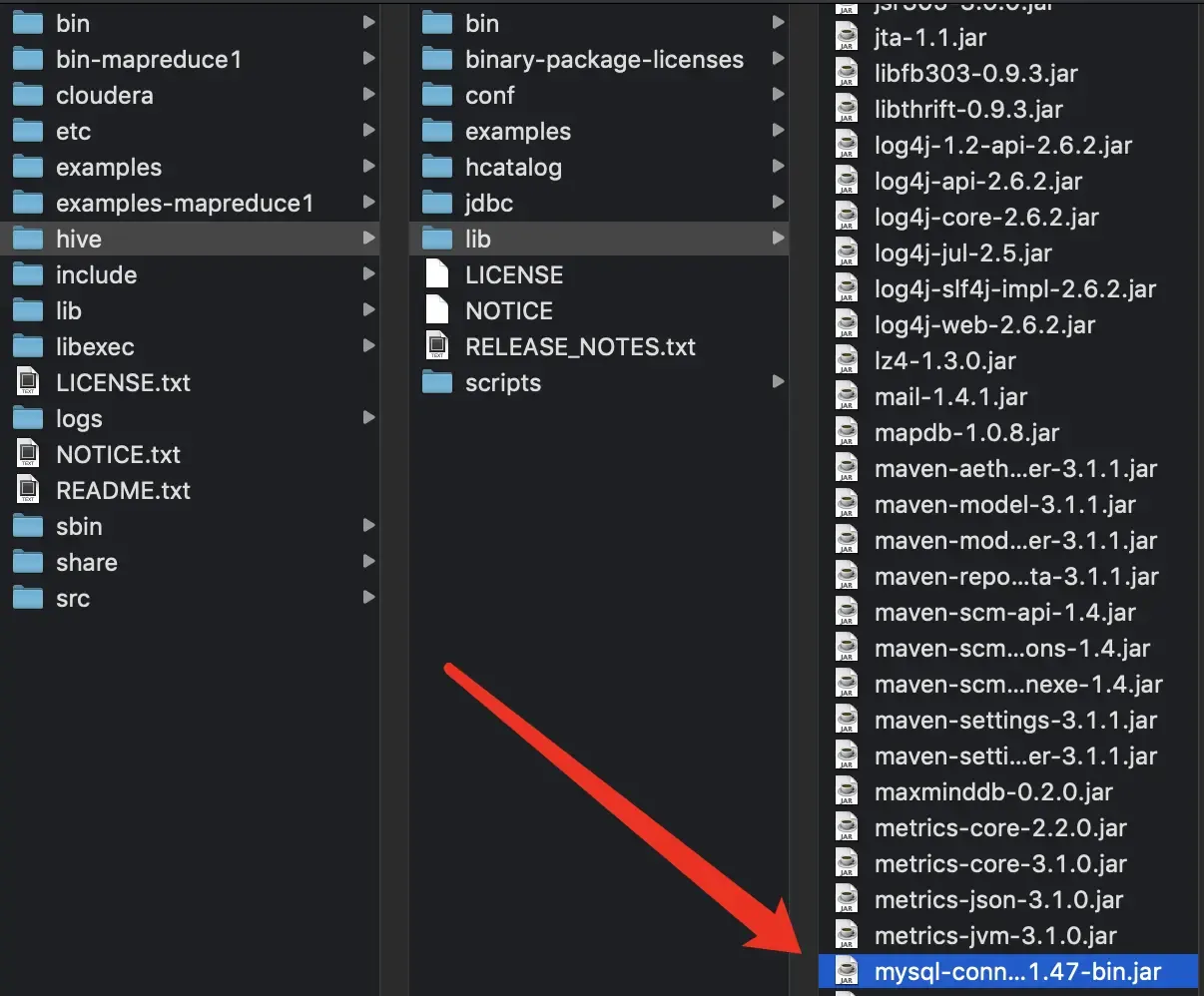1204x996 pixels.
Task: Select the hcatalog folder icon
Action: 437,168
